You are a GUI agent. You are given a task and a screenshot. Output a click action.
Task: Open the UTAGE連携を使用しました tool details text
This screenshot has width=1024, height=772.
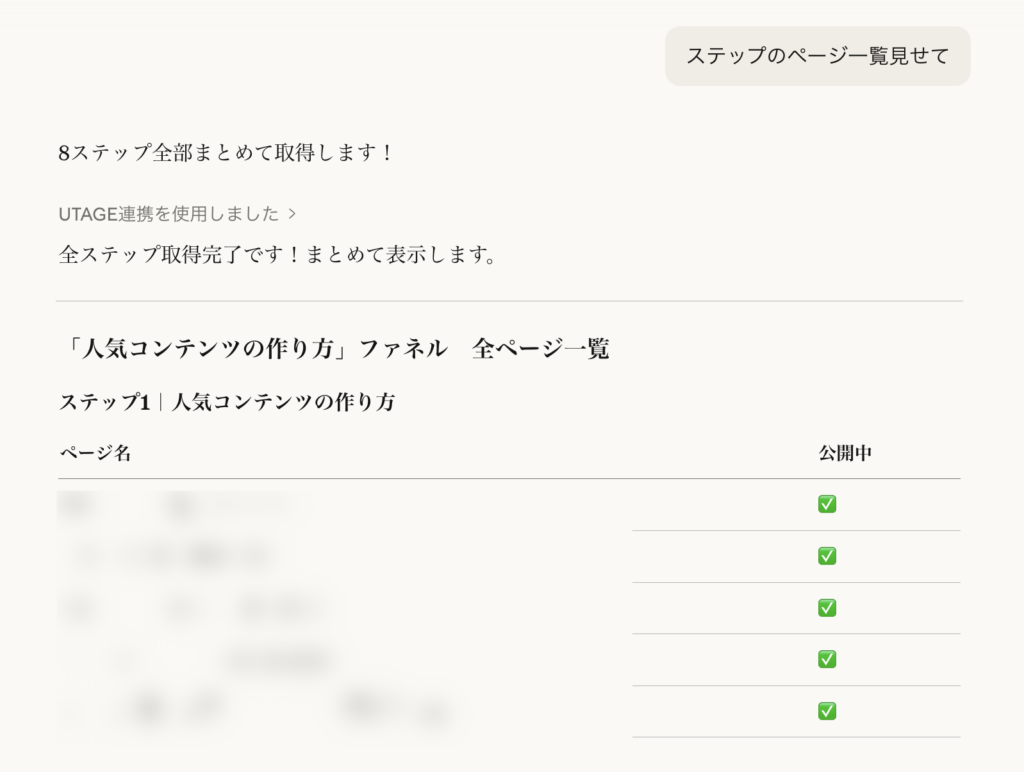pyautogui.click(x=169, y=213)
